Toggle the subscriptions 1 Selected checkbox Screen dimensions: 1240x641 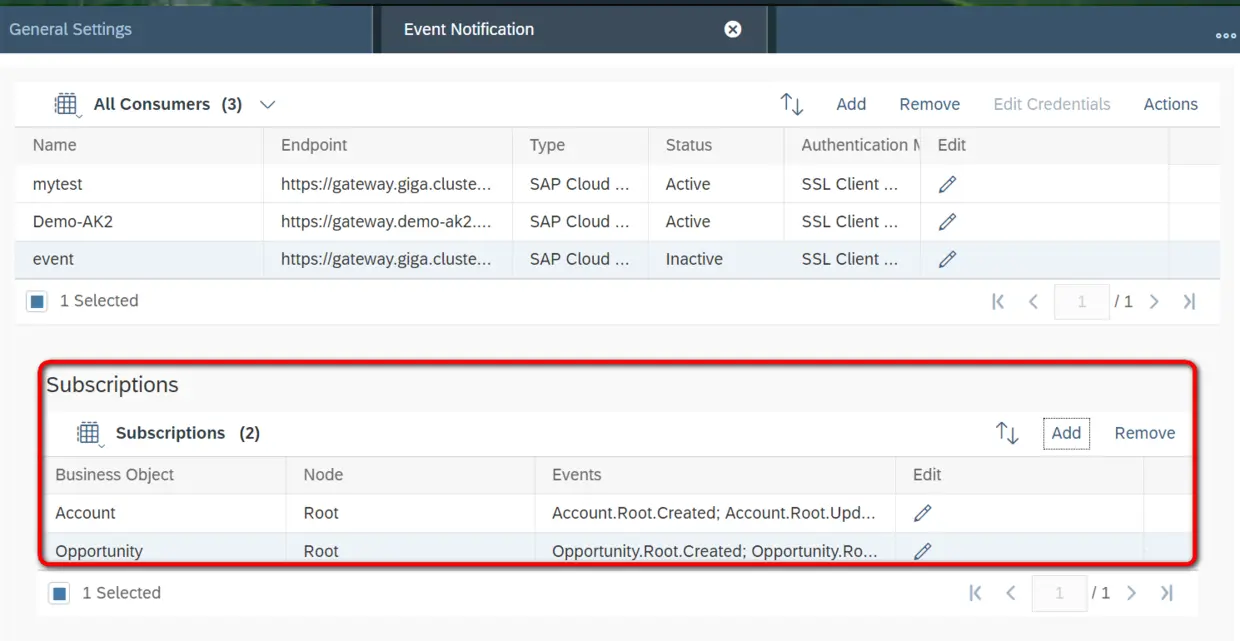click(59, 593)
